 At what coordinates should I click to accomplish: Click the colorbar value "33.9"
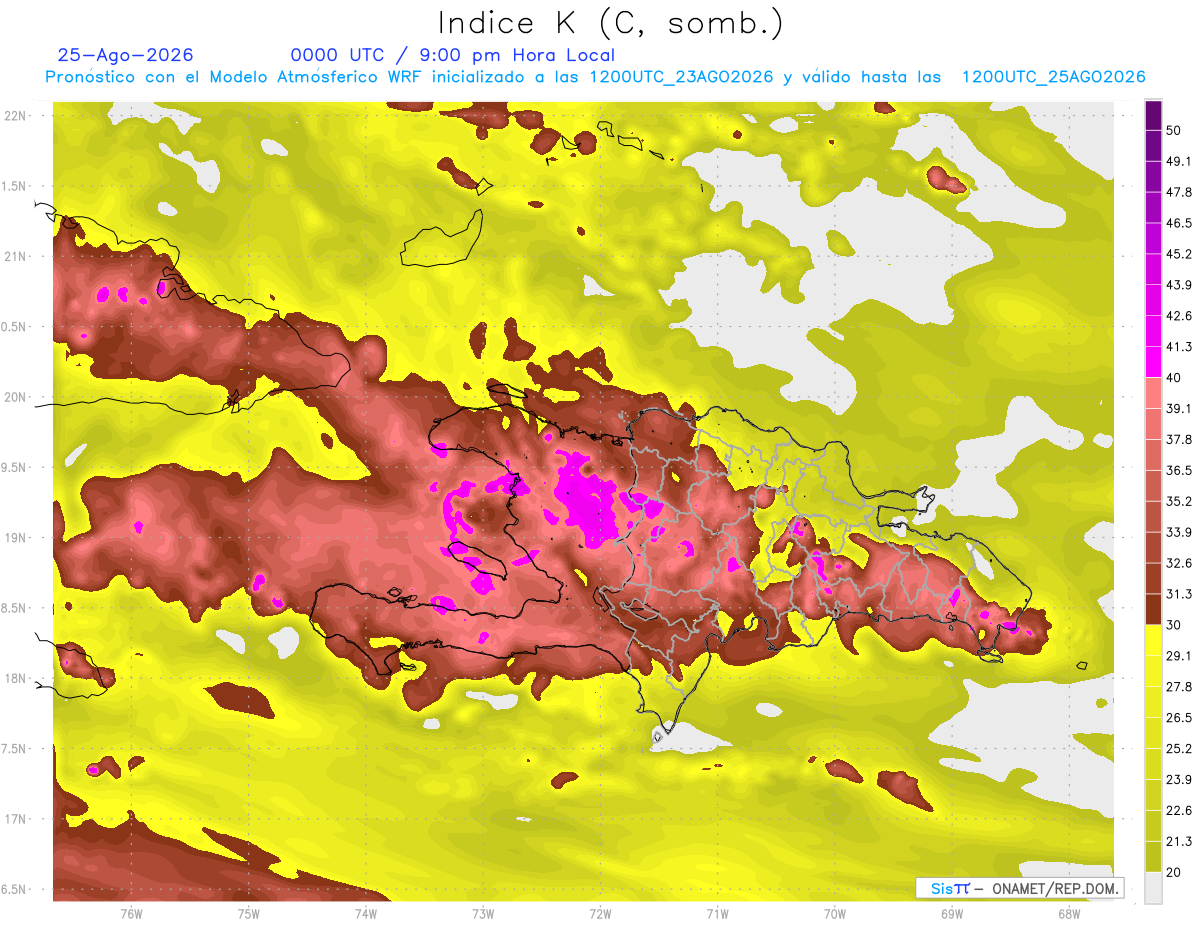tap(1179, 533)
